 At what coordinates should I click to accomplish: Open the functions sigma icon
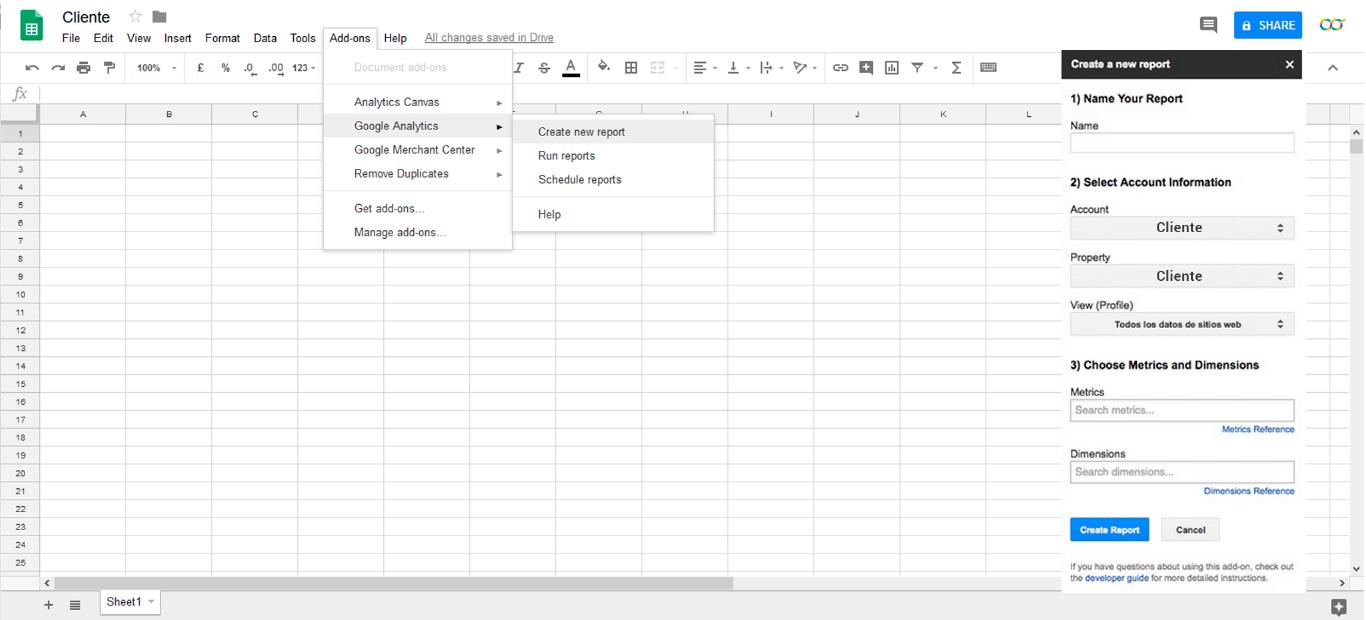pyautogui.click(x=956, y=68)
